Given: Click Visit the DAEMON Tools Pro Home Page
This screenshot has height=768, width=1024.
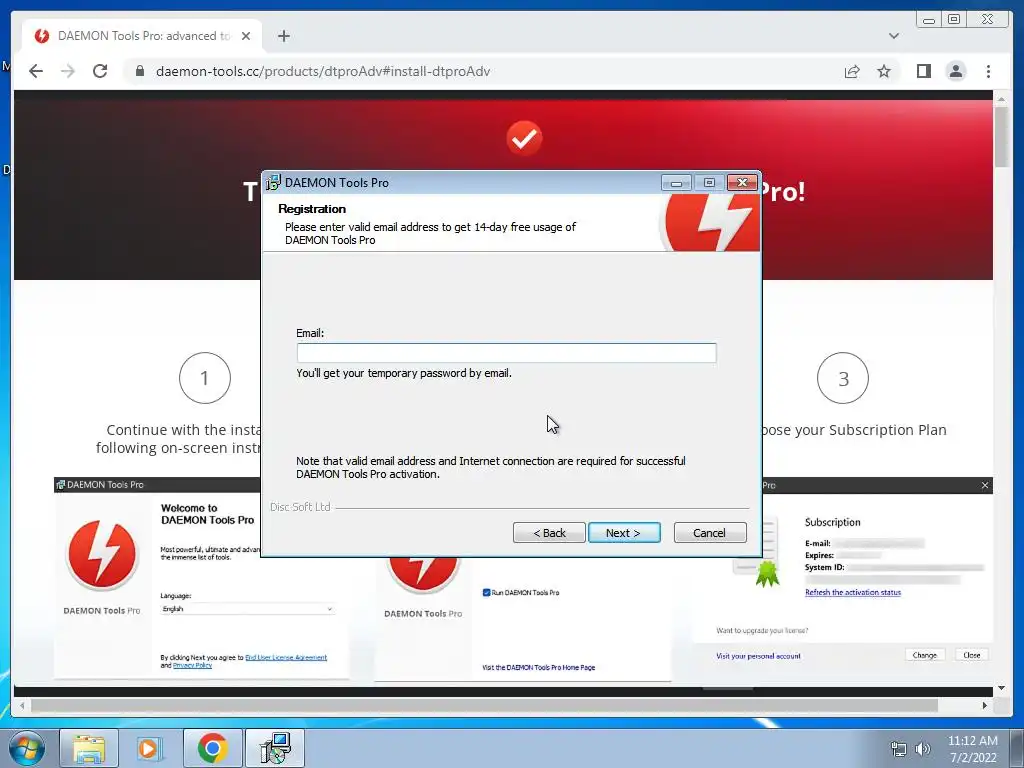Looking at the screenshot, I should [x=539, y=667].
